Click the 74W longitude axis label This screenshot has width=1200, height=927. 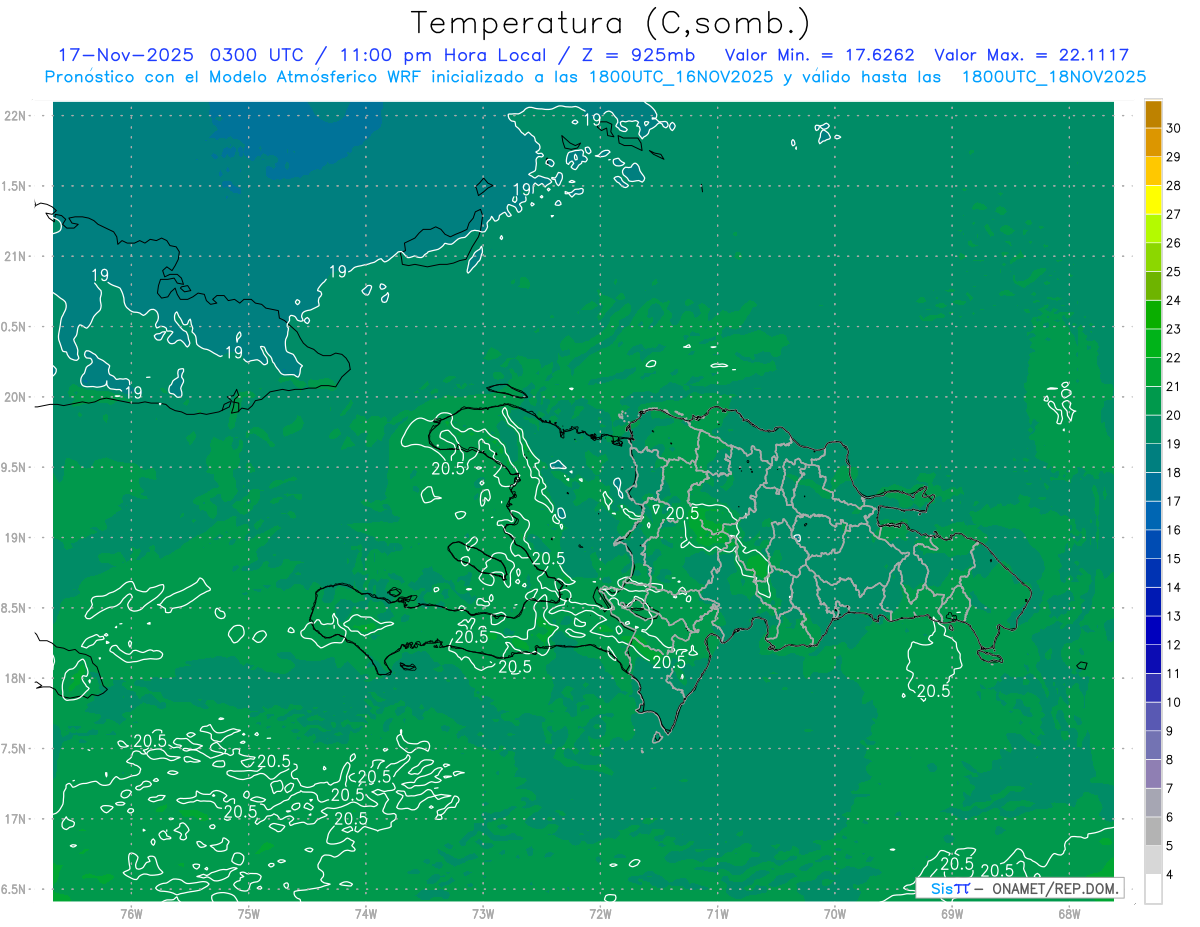[x=366, y=914]
